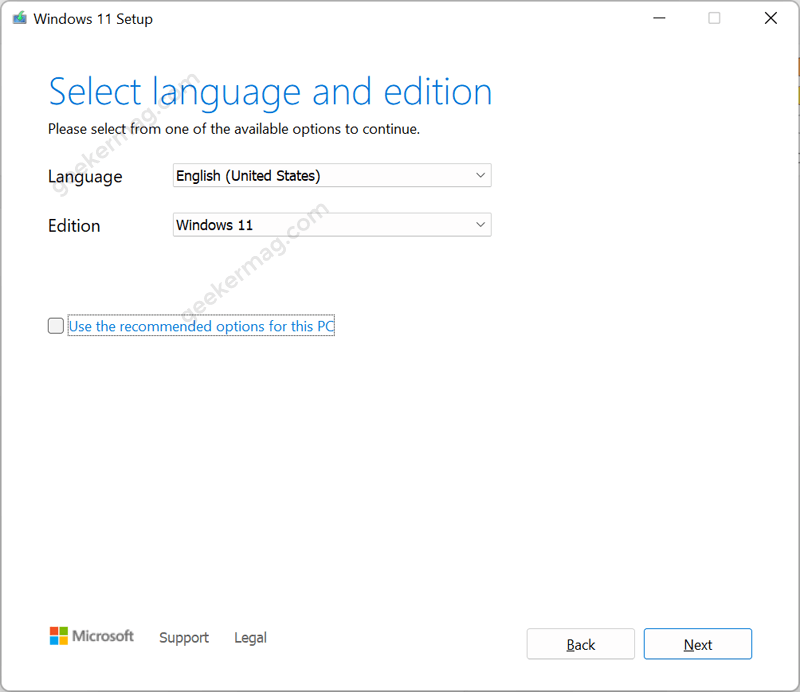This screenshot has height=692, width=800.
Task: Go to the Next step
Action: coord(697,644)
